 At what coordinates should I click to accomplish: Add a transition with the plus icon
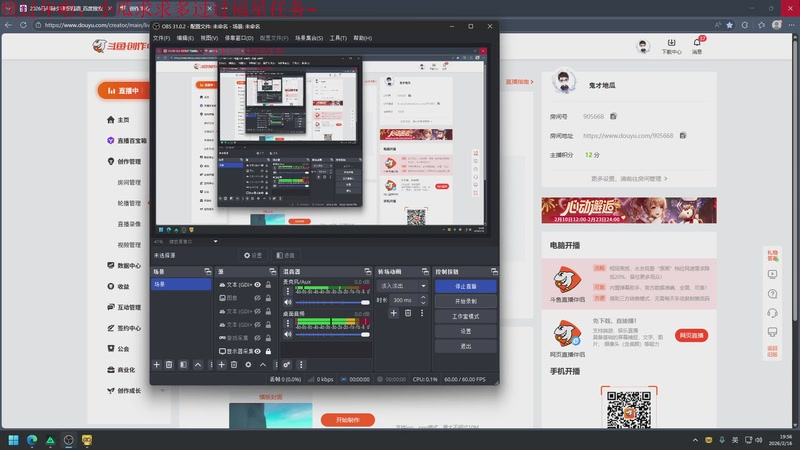point(393,313)
